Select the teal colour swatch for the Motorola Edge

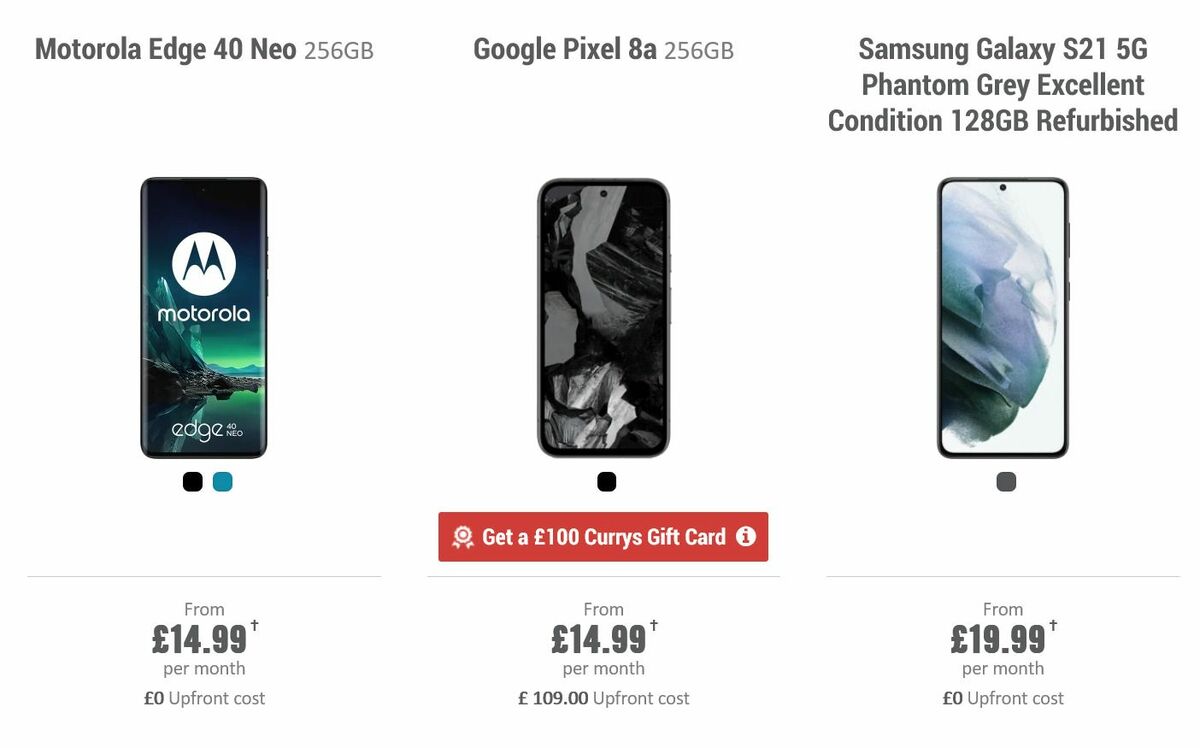220,481
